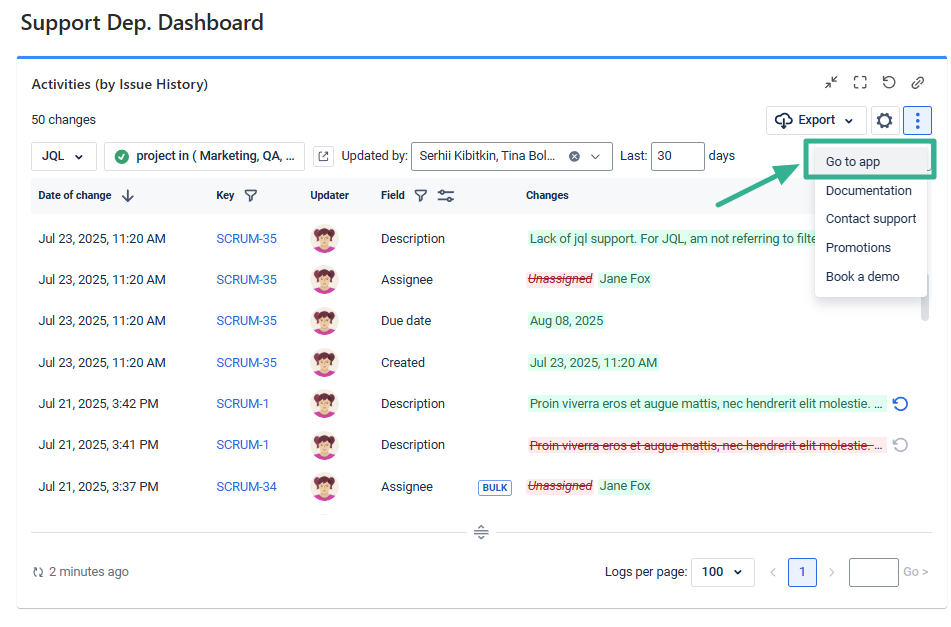Click the minimize gadget arrows icon
This screenshot has width=951, height=627.
click(x=831, y=83)
